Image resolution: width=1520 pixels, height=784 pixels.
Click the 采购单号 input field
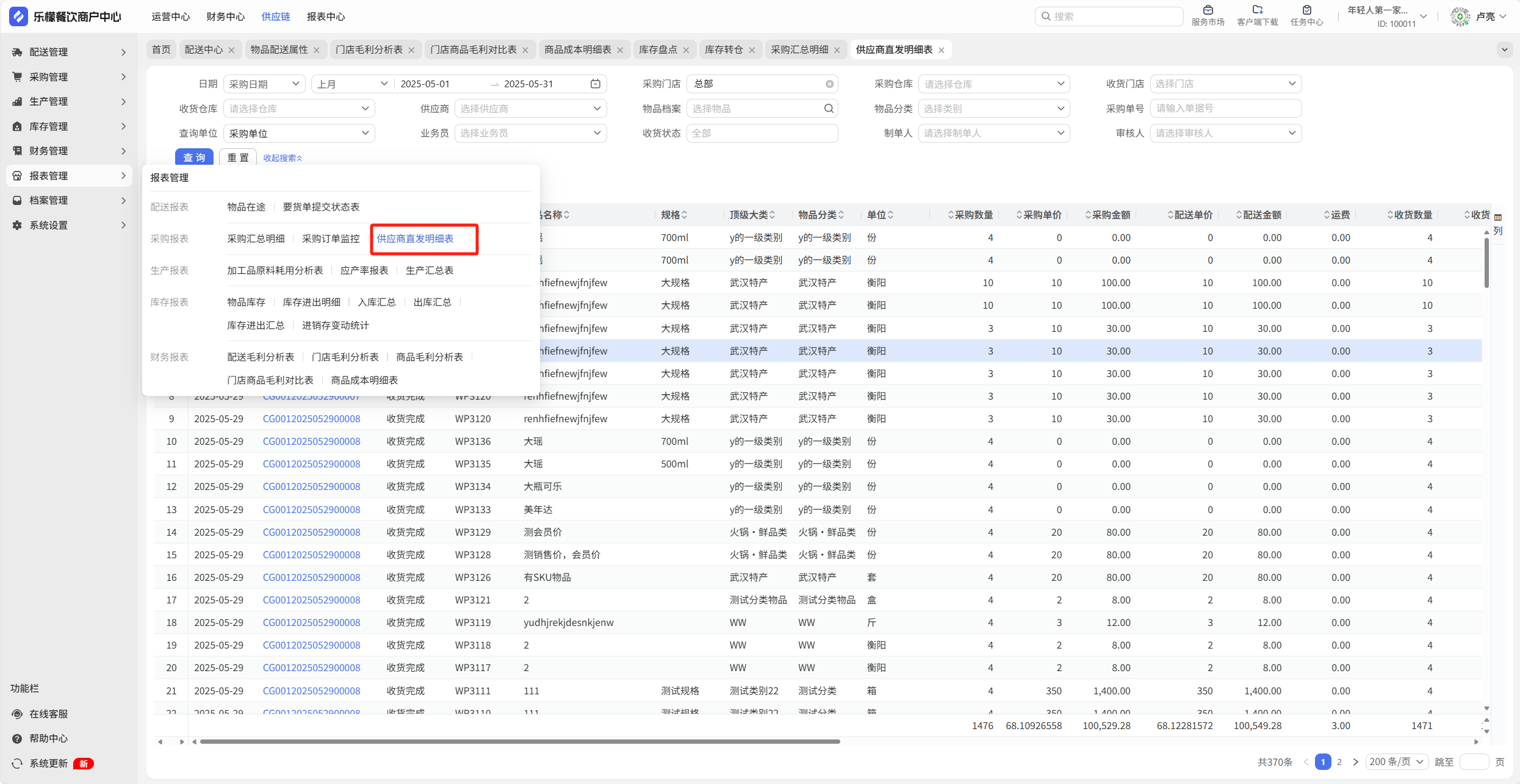tap(1225, 109)
